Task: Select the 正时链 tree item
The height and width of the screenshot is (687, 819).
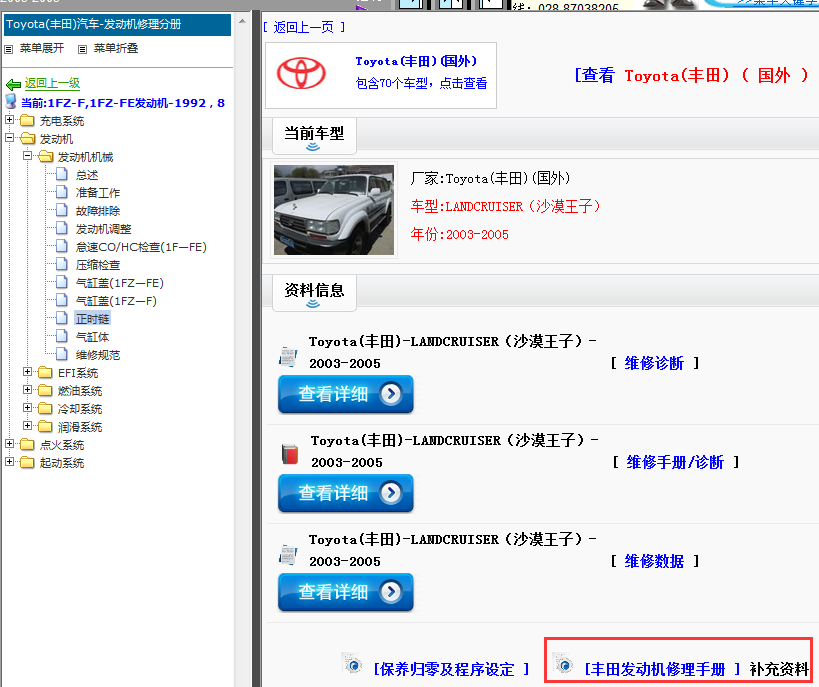Action: pyautogui.click(x=92, y=319)
